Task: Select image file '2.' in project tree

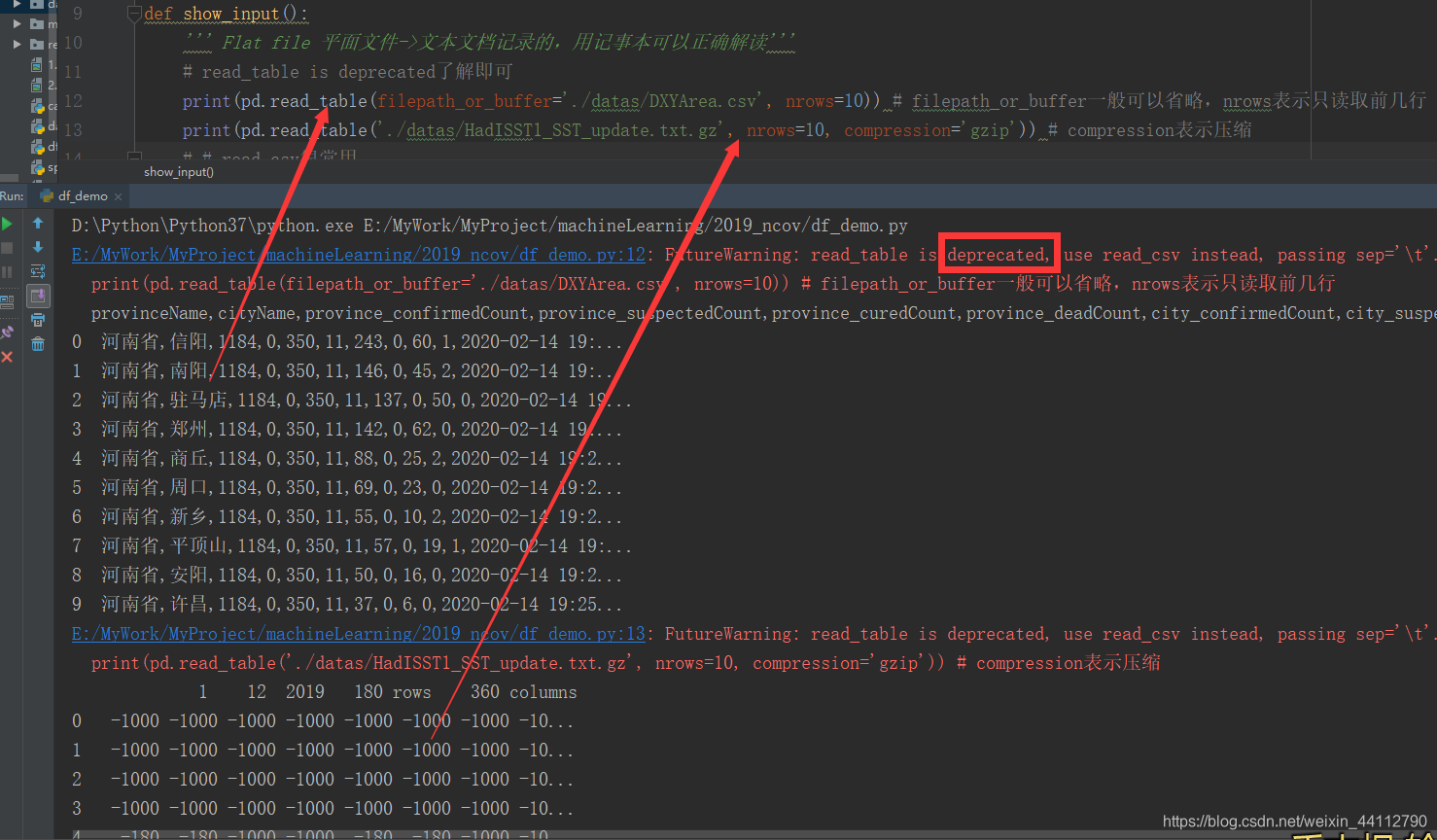Action: (x=46, y=86)
